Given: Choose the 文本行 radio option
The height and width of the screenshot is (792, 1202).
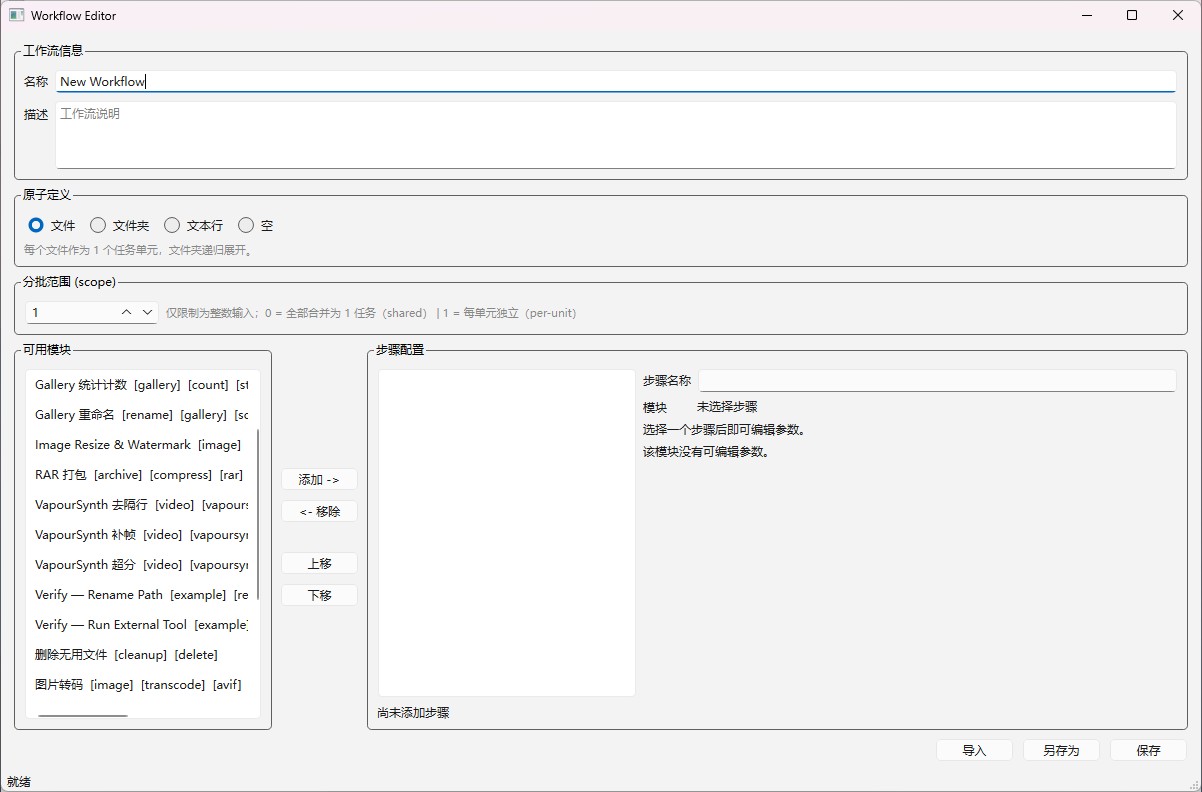Looking at the screenshot, I should 194,225.
